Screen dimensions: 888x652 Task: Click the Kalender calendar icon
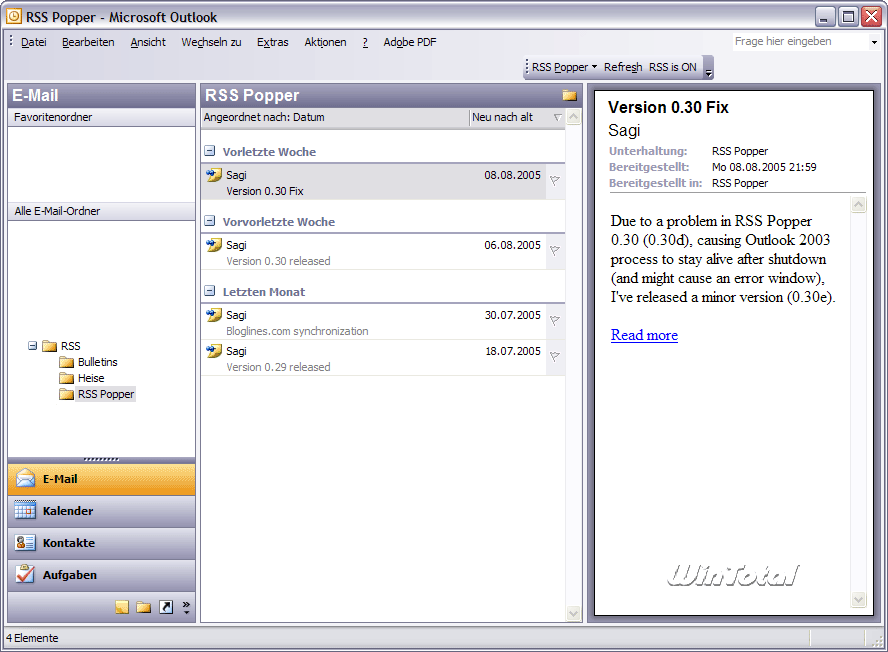click(25, 510)
